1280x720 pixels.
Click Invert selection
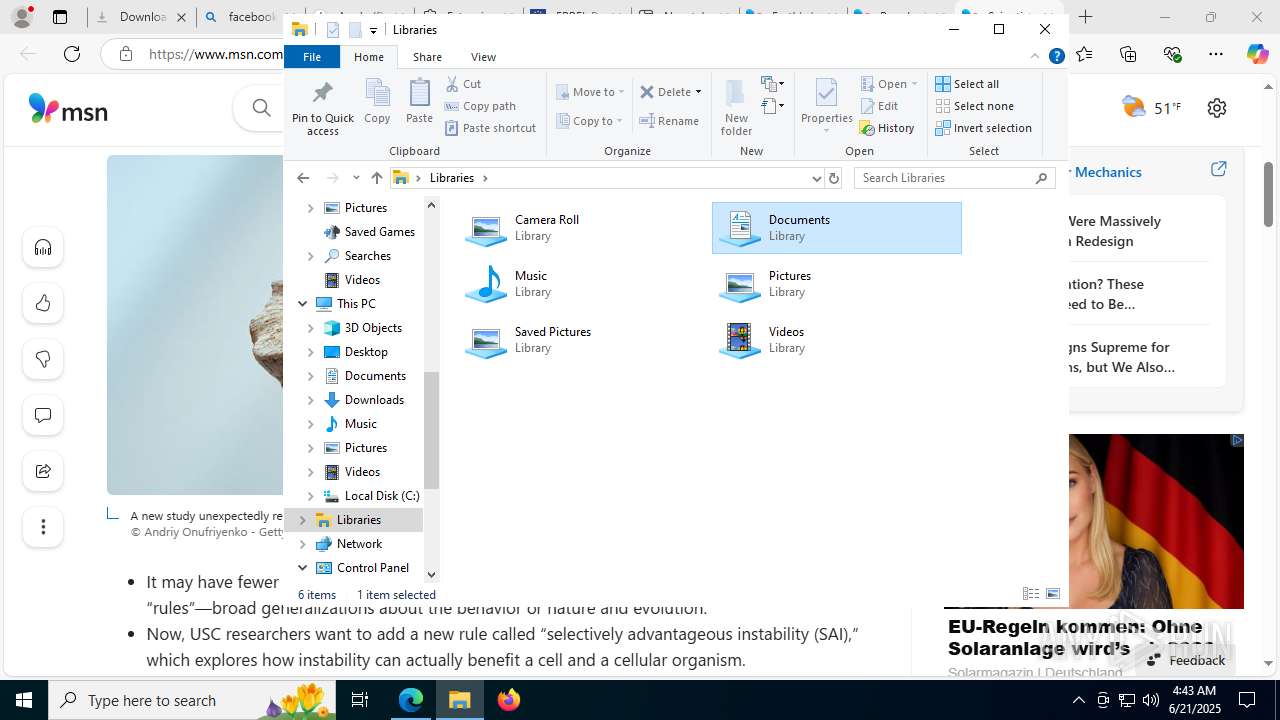coord(983,128)
